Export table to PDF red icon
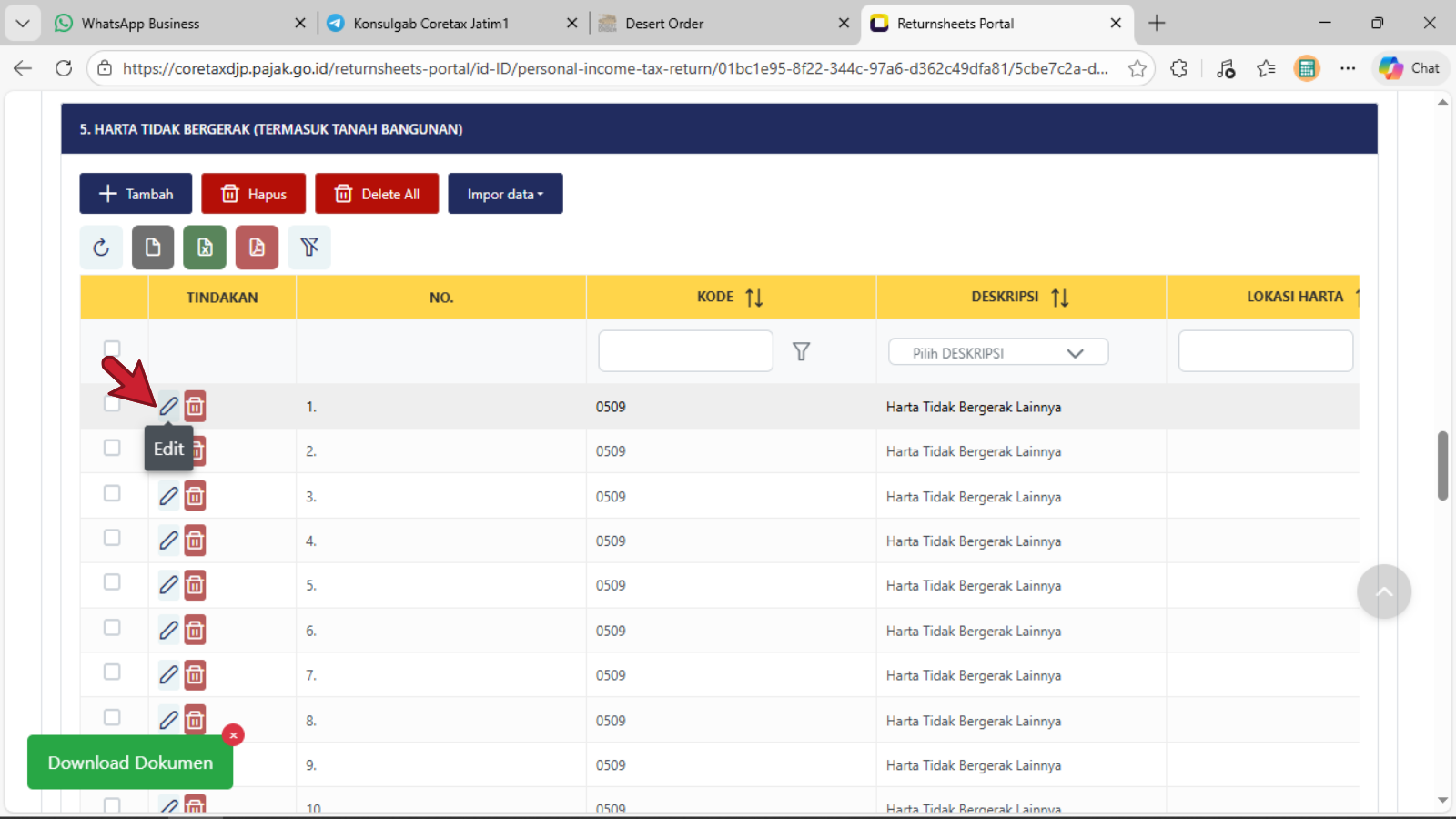Screen dimensions: 1456x819 click(x=257, y=248)
